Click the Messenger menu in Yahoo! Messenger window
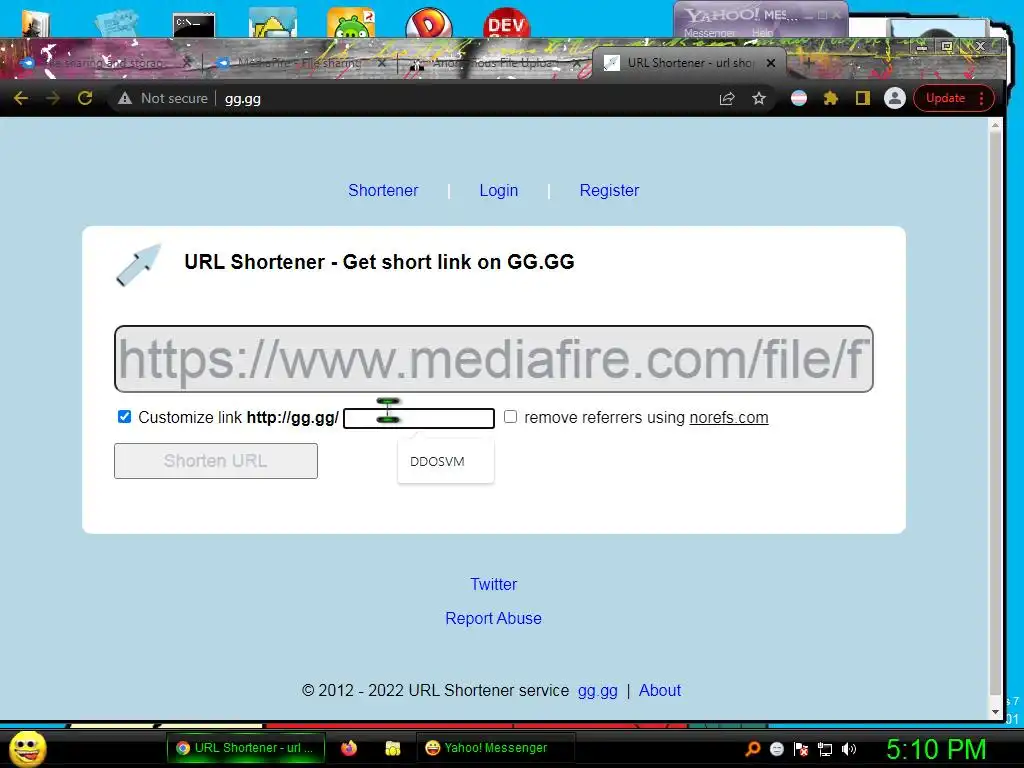 pyautogui.click(x=709, y=33)
